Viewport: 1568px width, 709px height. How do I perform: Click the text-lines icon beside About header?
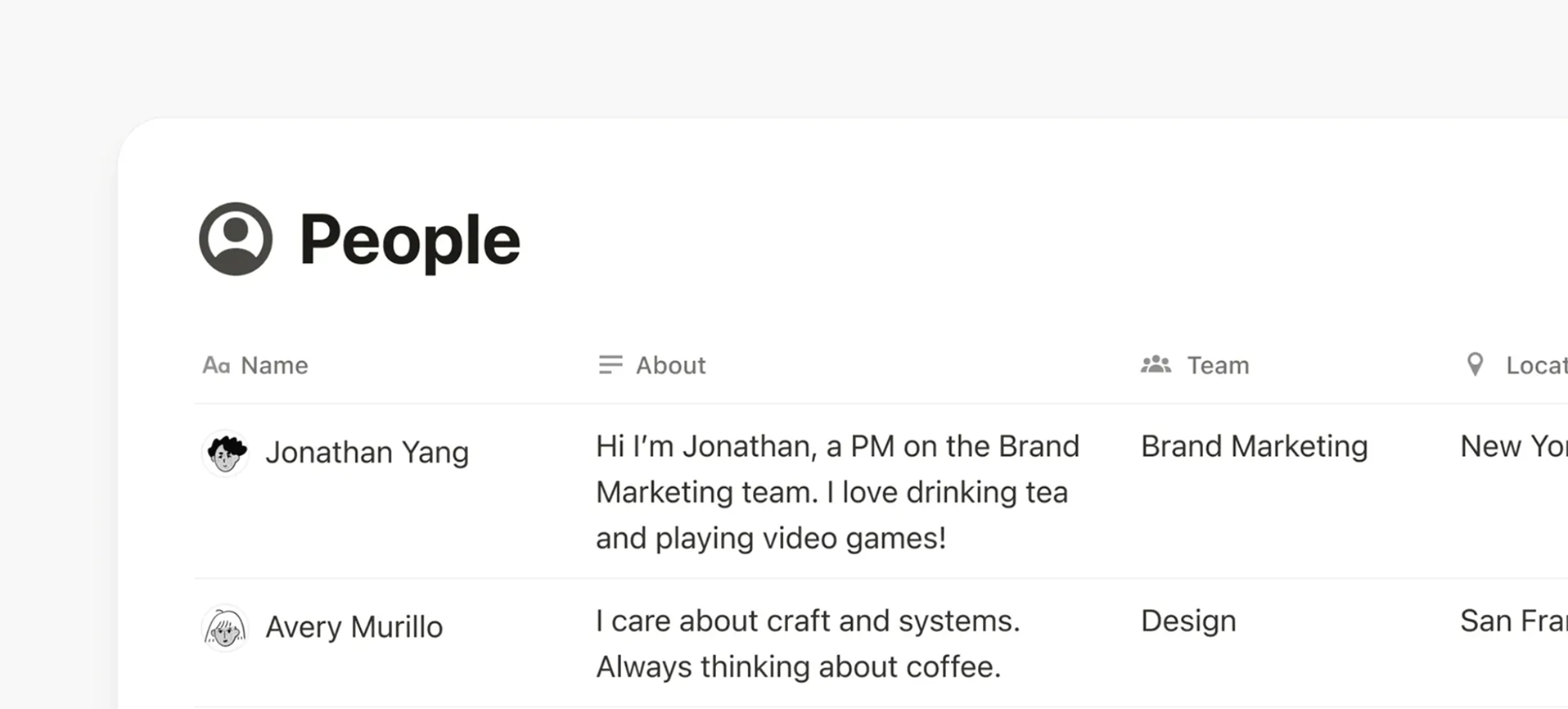(x=610, y=365)
